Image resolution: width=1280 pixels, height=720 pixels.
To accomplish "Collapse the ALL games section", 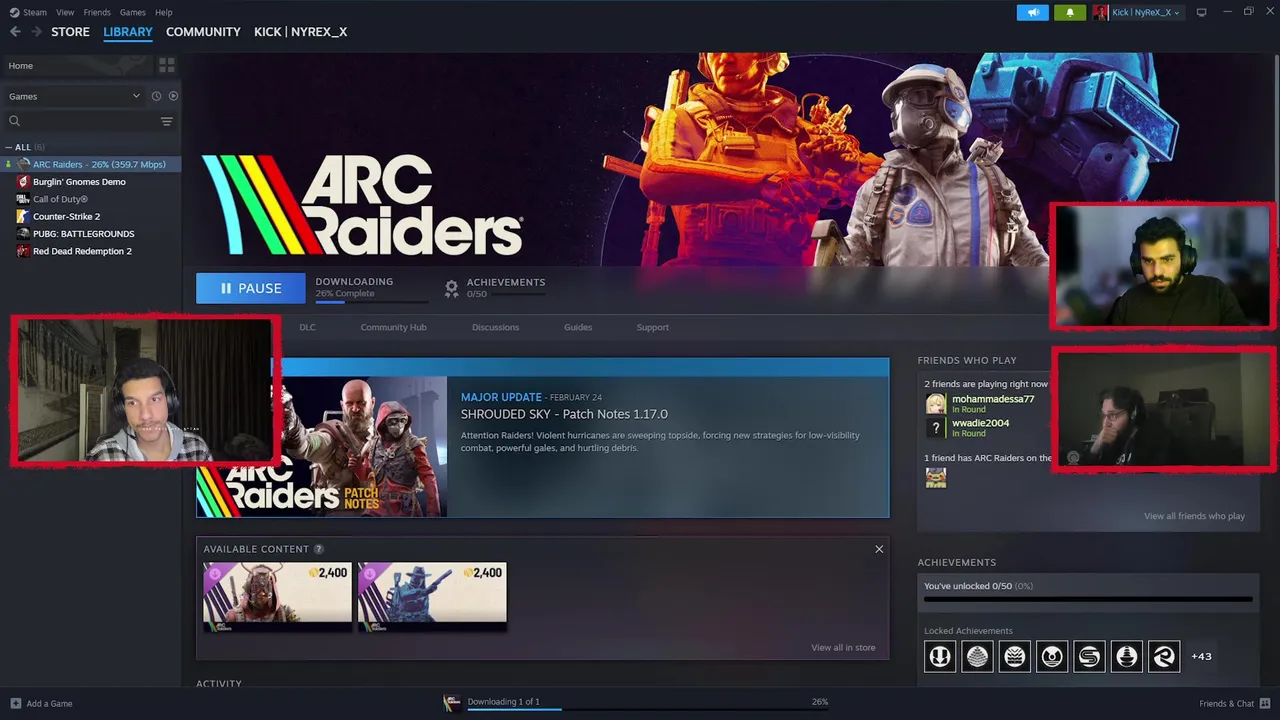I will pyautogui.click(x=9, y=147).
